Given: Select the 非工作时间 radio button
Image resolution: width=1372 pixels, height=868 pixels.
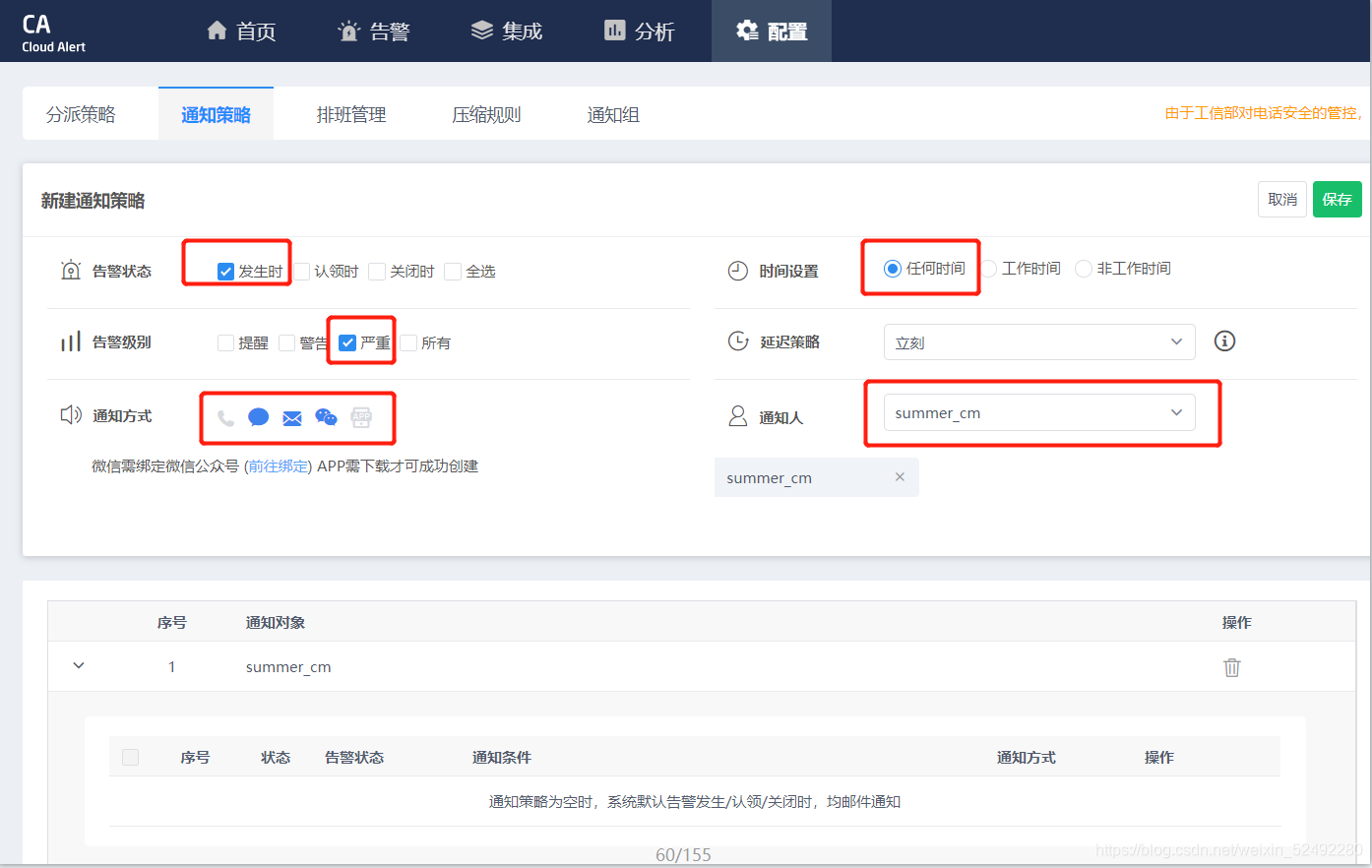Looking at the screenshot, I should click(x=1084, y=269).
